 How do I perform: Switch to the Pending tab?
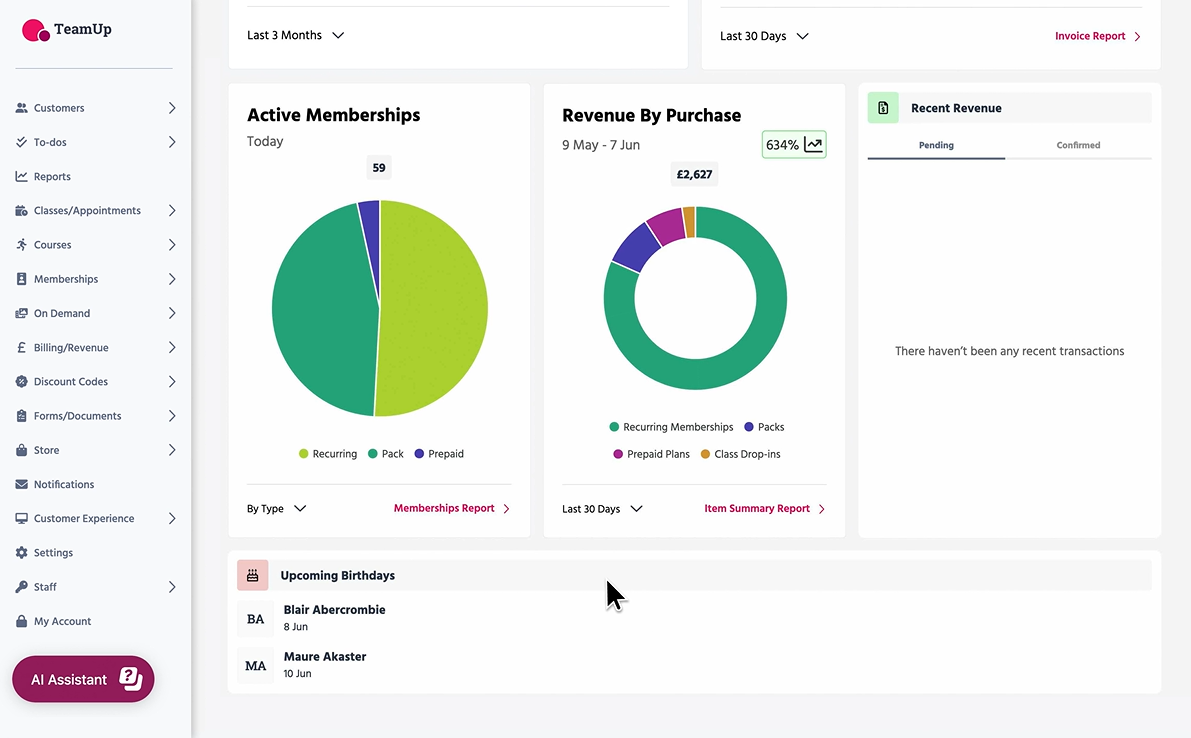pos(936,145)
